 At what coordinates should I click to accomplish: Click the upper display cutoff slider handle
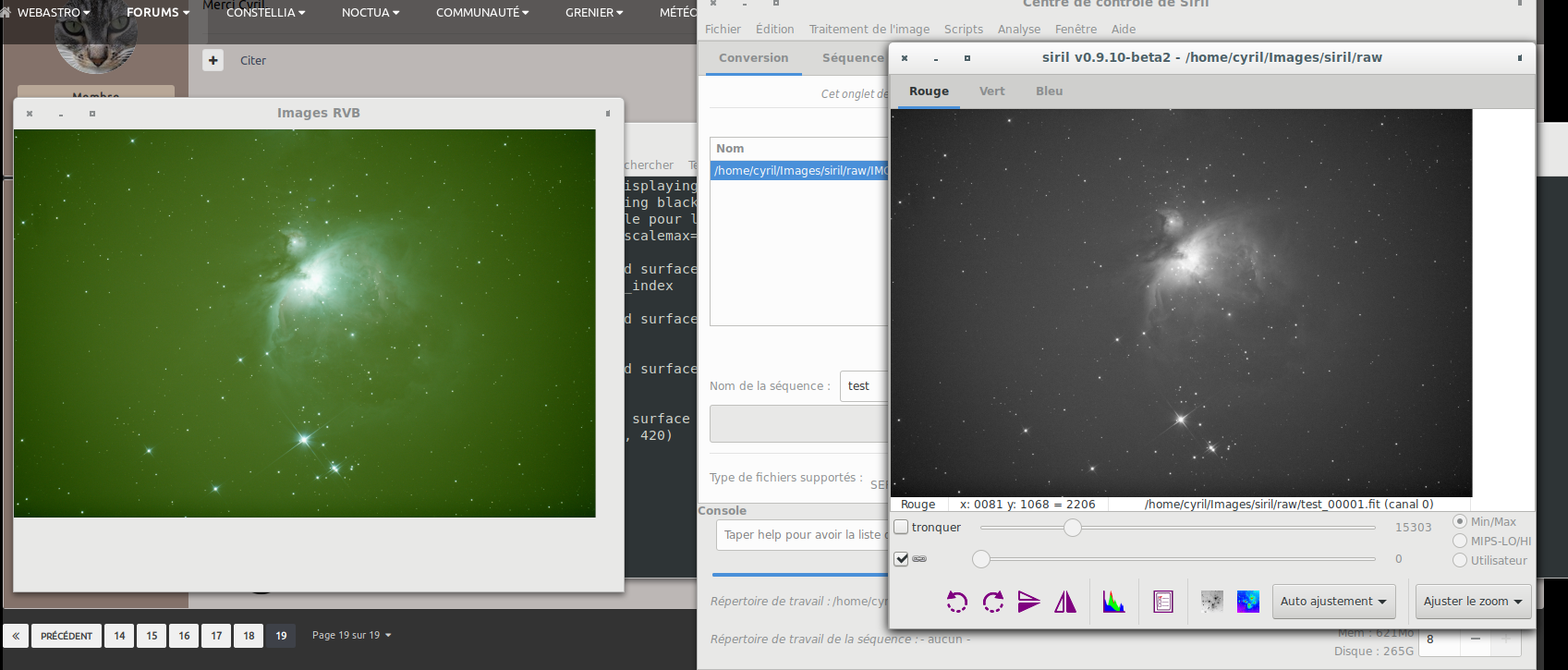pos(1072,528)
